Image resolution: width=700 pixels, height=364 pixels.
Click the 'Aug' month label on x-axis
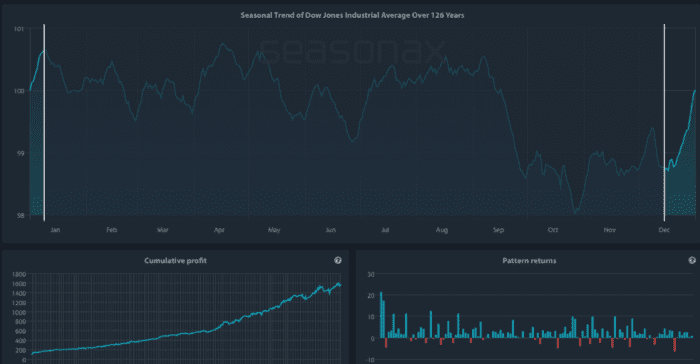pyautogui.click(x=442, y=230)
